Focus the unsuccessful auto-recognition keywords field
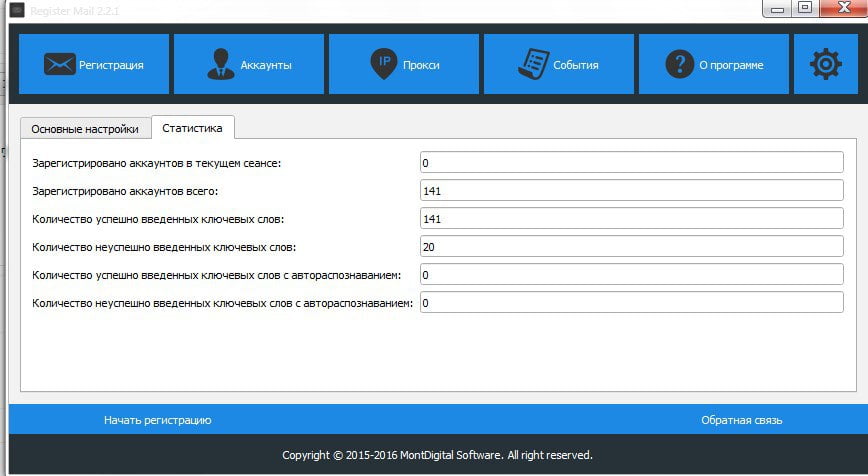The height and width of the screenshot is (476, 868). 632,303
